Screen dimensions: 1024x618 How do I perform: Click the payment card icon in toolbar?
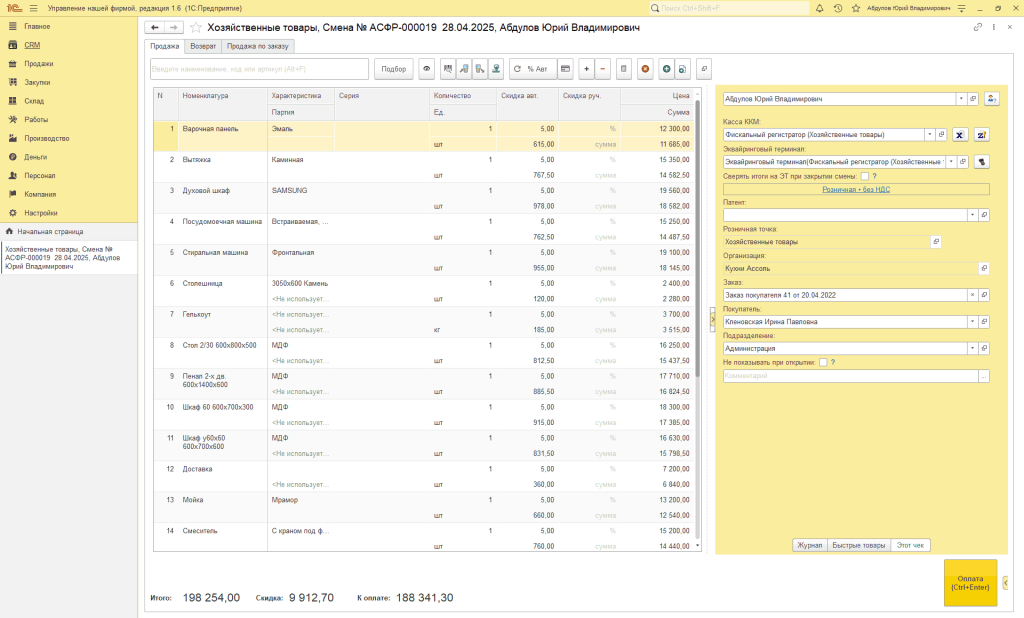[565, 69]
